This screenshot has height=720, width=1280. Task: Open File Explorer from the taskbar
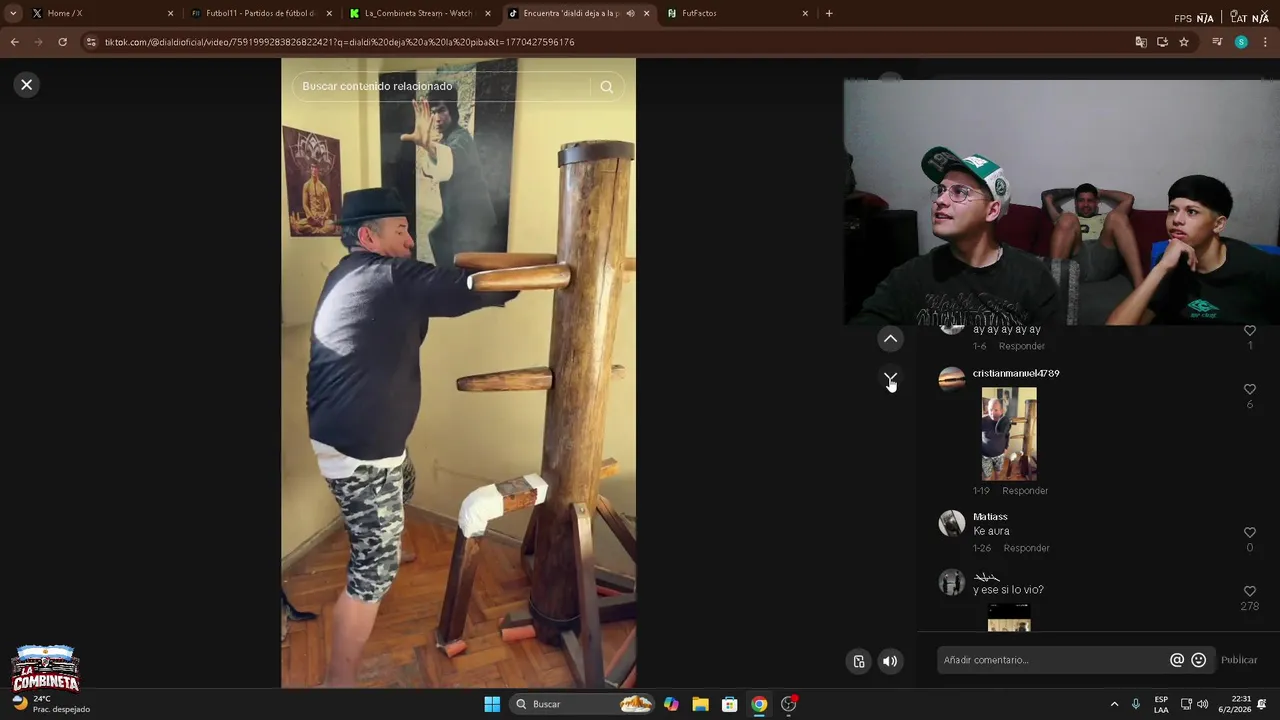coord(700,704)
